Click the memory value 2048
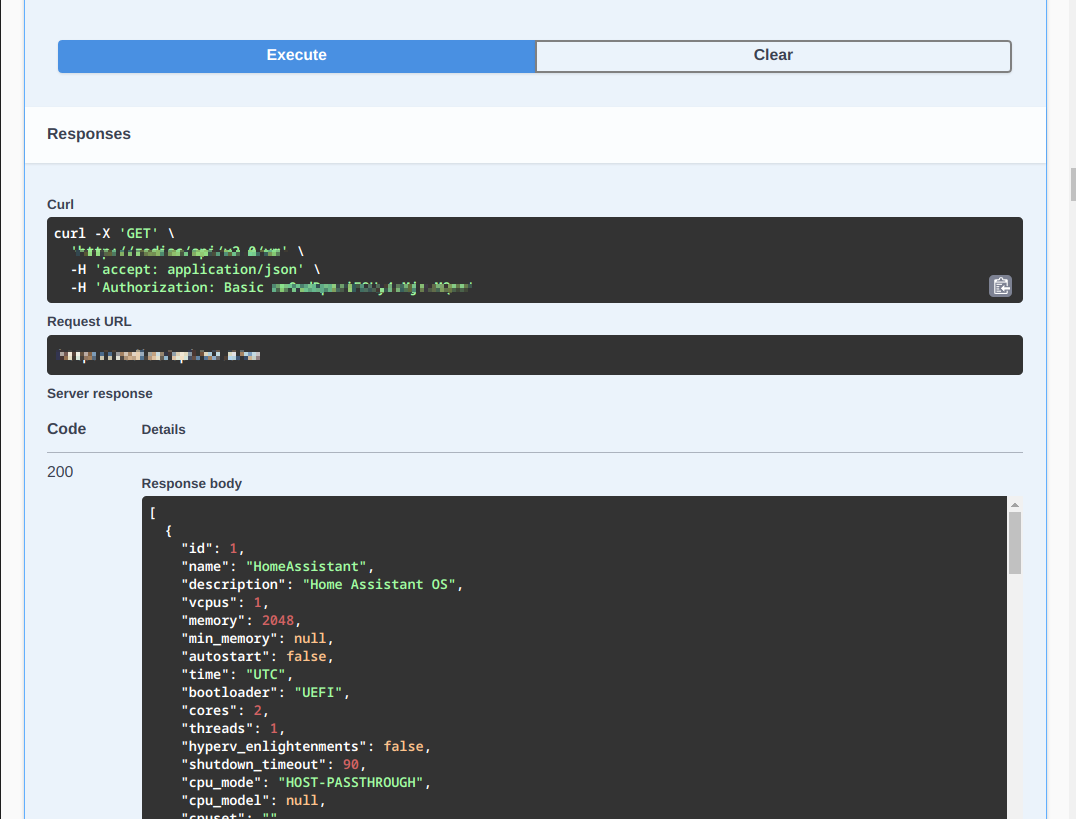Viewport: 1076px width, 819px height. [x=278, y=621]
